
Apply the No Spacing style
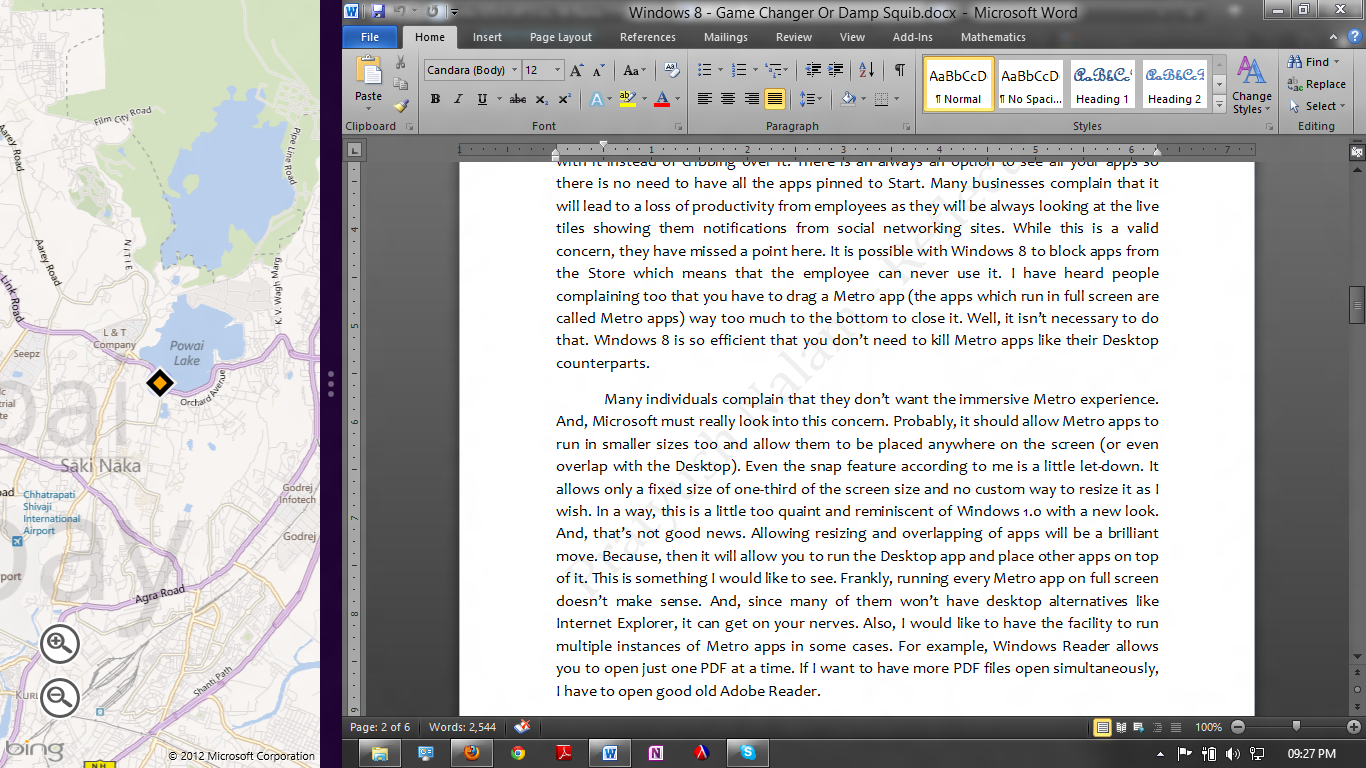pos(1030,84)
